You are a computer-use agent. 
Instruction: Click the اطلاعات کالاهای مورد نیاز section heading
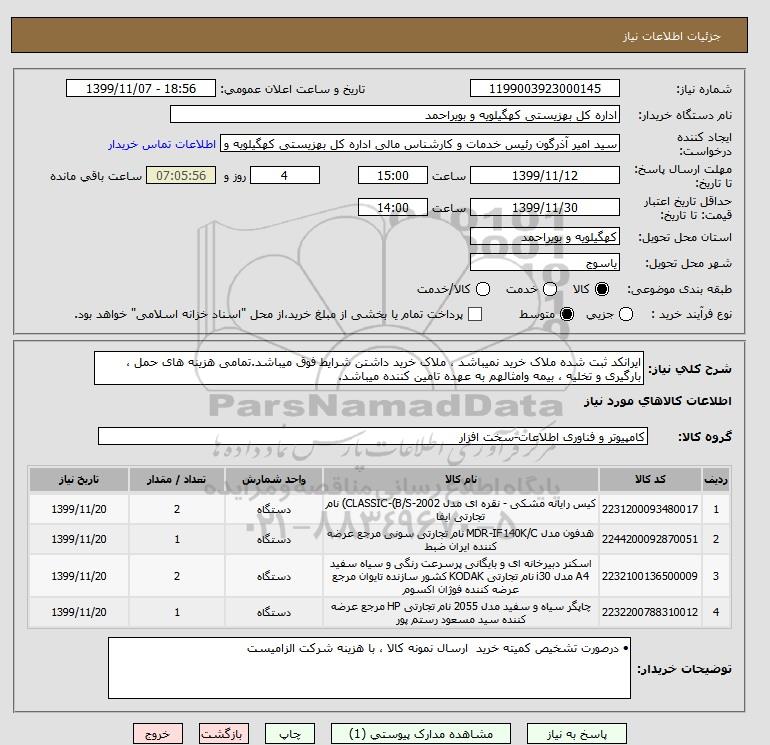click(658, 401)
